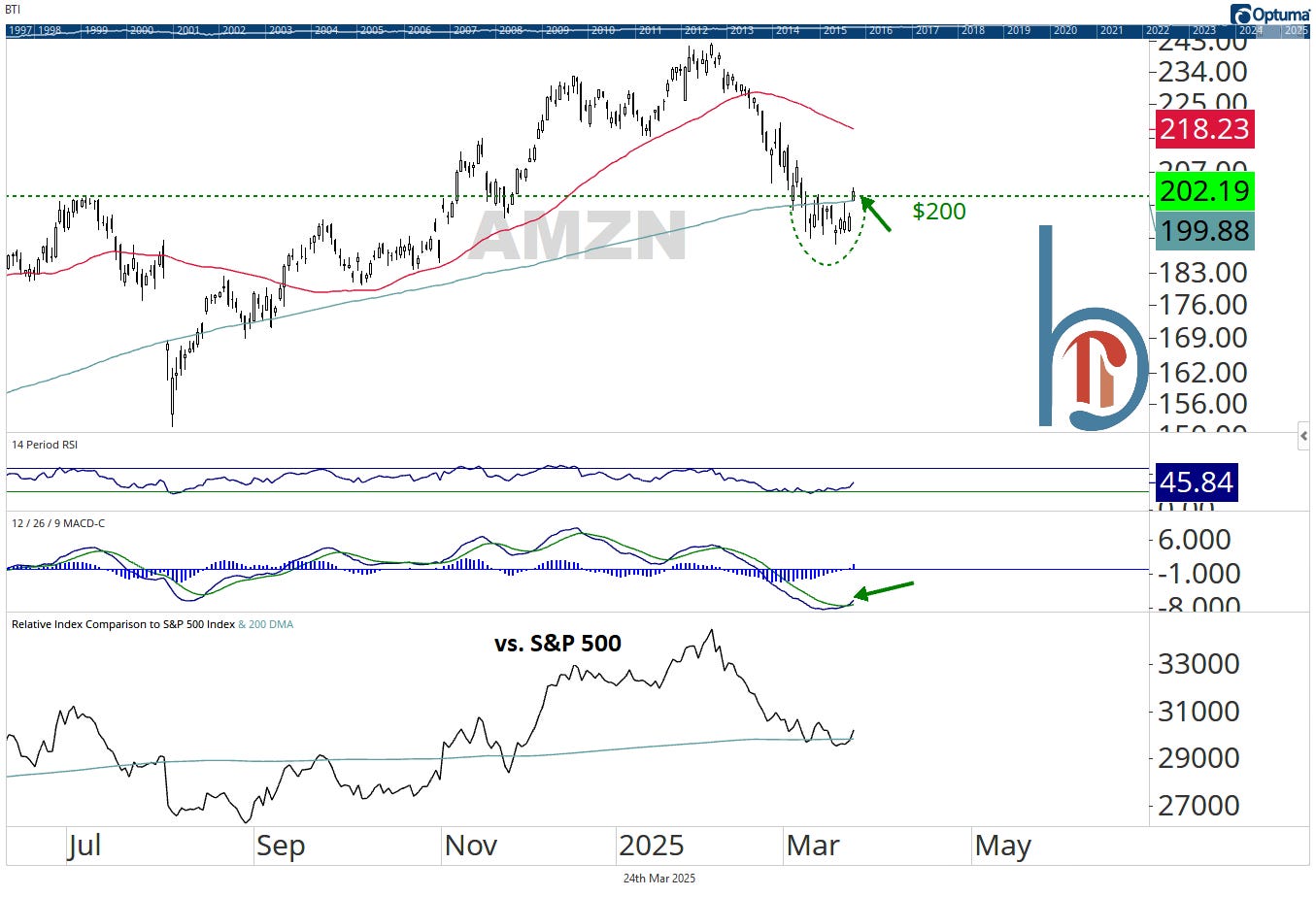The width and height of the screenshot is (1316, 897).
Task: Click 183.00 on the price axis
Action: click(1202, 273)
